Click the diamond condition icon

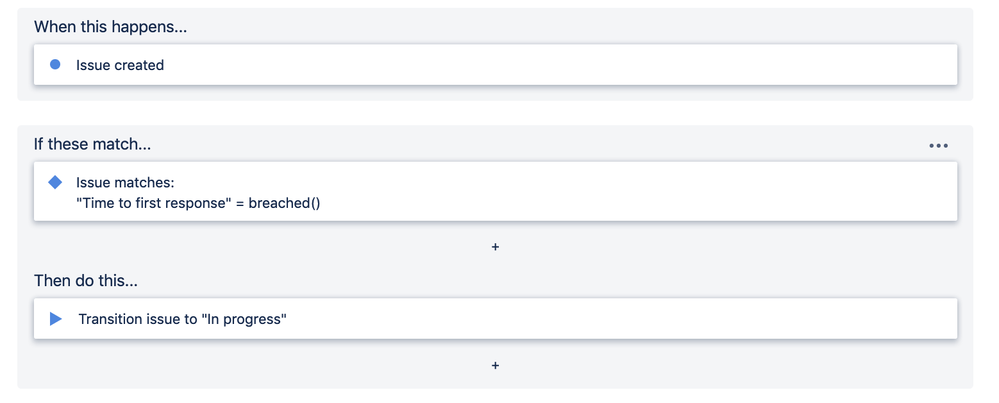pyautogui.click(x=56, y=182)
